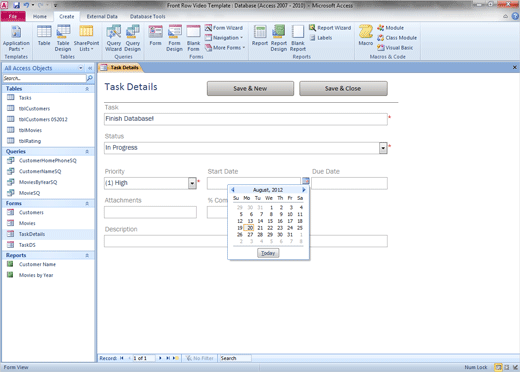Insert a new Module
This screenshot has width=520, height=372.
click(390, 28)
